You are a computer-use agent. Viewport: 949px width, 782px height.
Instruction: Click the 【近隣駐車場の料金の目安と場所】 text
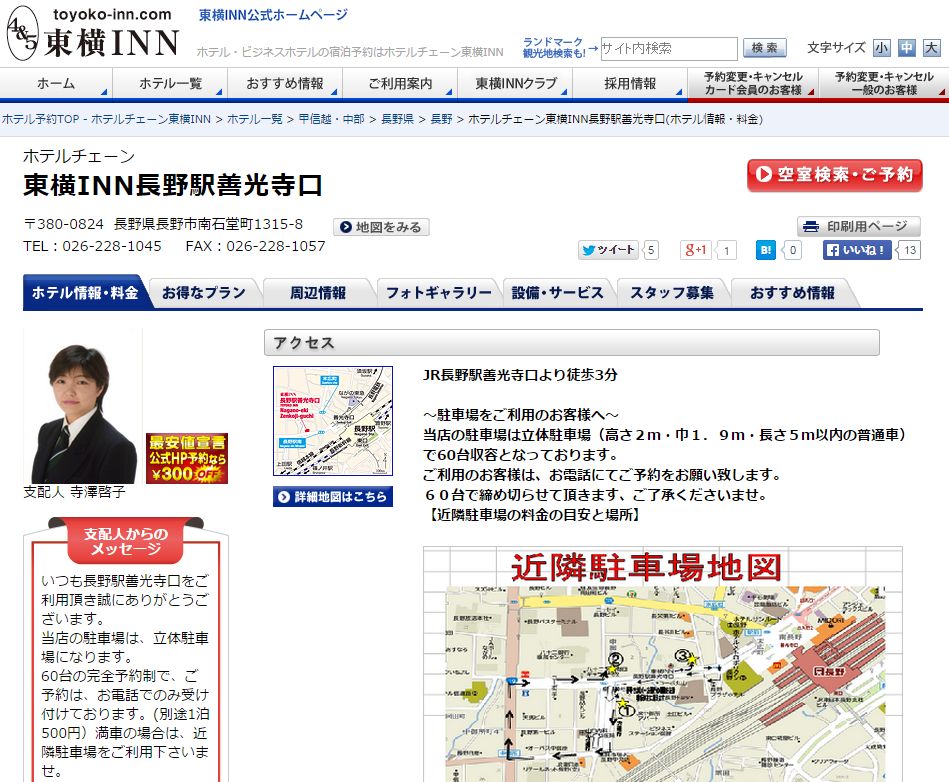533,514
